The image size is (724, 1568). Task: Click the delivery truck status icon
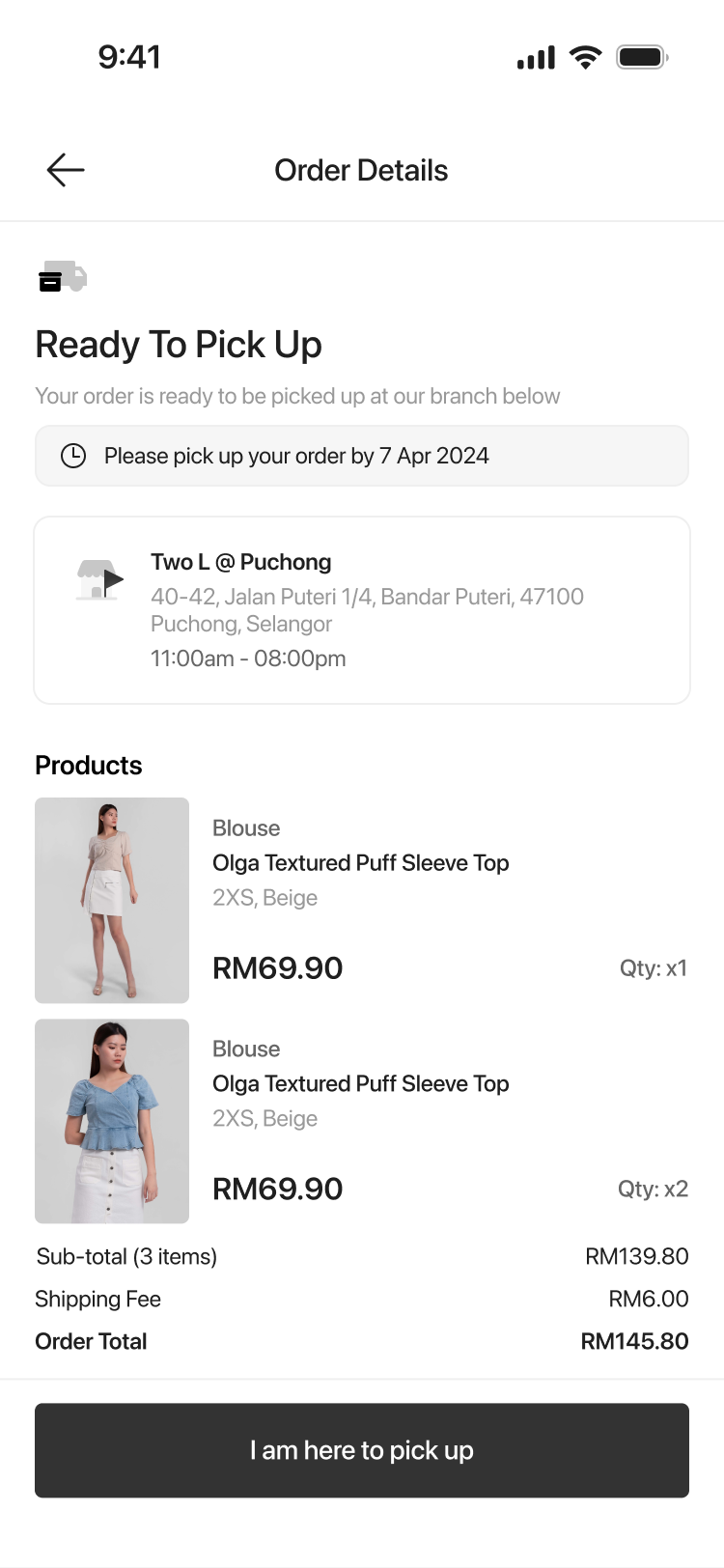point(63,276)
